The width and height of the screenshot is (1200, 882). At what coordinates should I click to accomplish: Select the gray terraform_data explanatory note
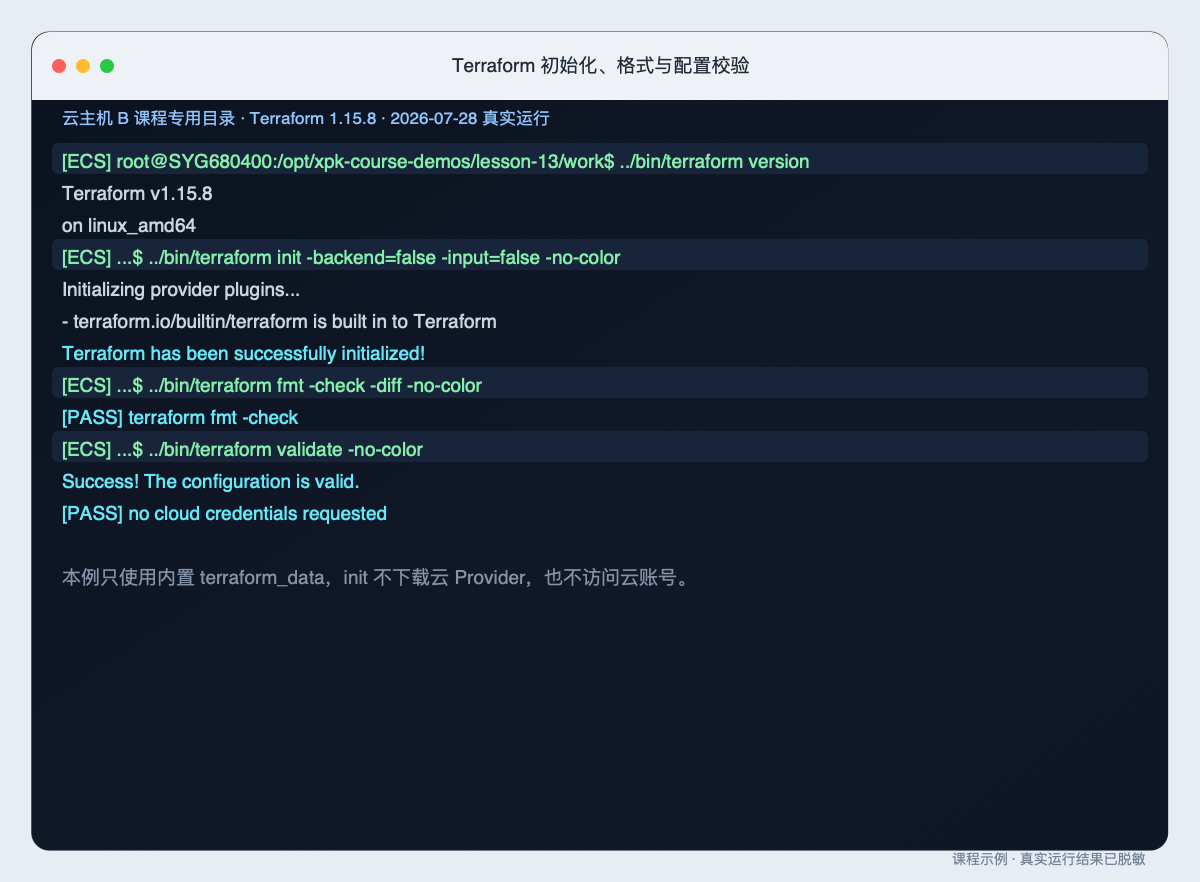(376, 577)
